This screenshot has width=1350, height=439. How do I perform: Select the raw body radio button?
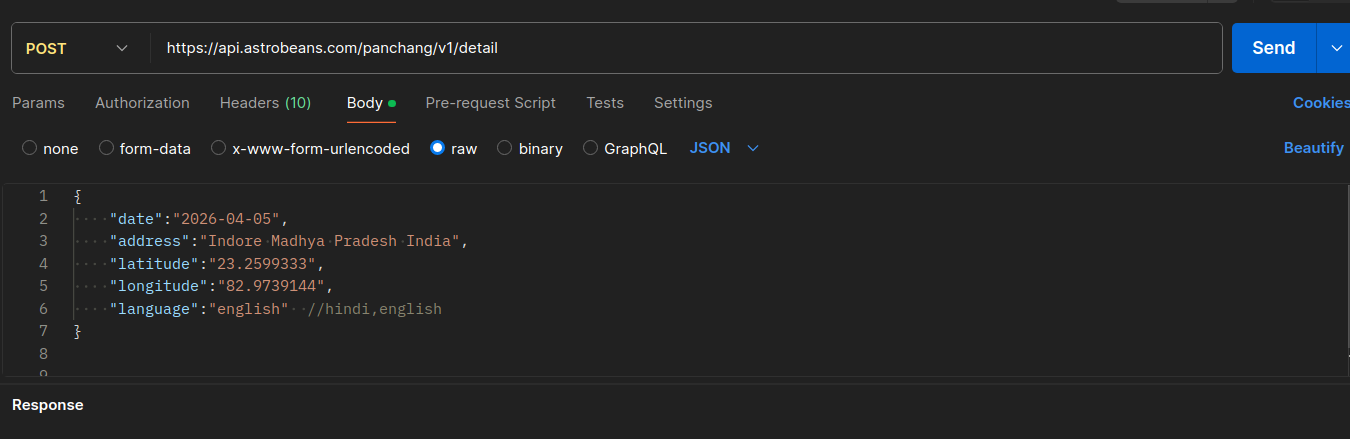[x=437, y=148]
